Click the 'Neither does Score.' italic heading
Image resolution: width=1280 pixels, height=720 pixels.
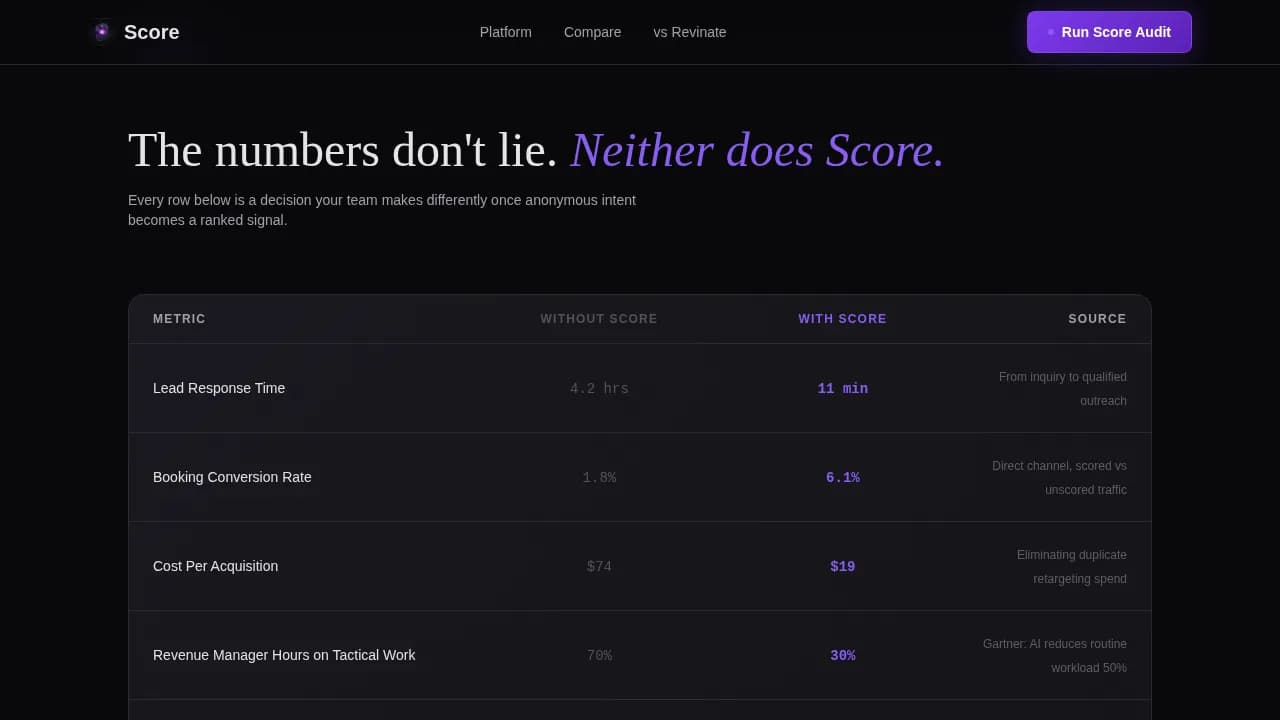pyautogui.click(x=757, y=150)
